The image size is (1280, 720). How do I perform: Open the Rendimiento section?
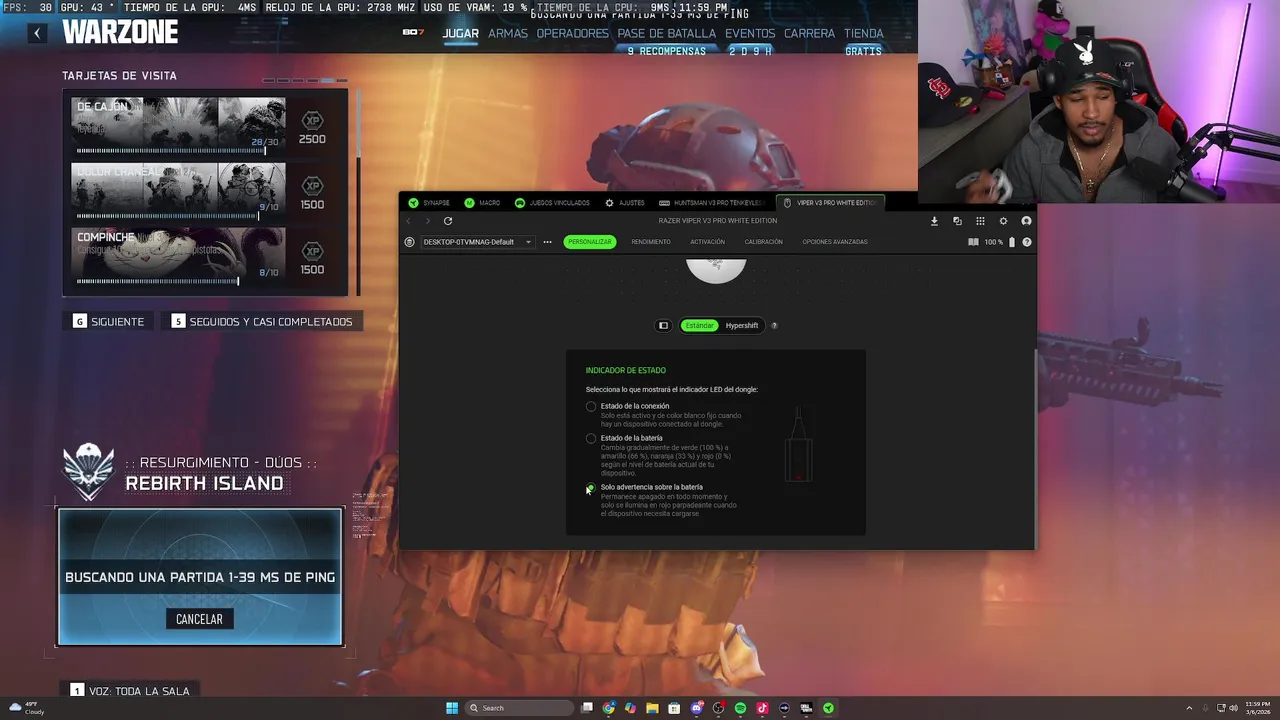pos(651,242)
